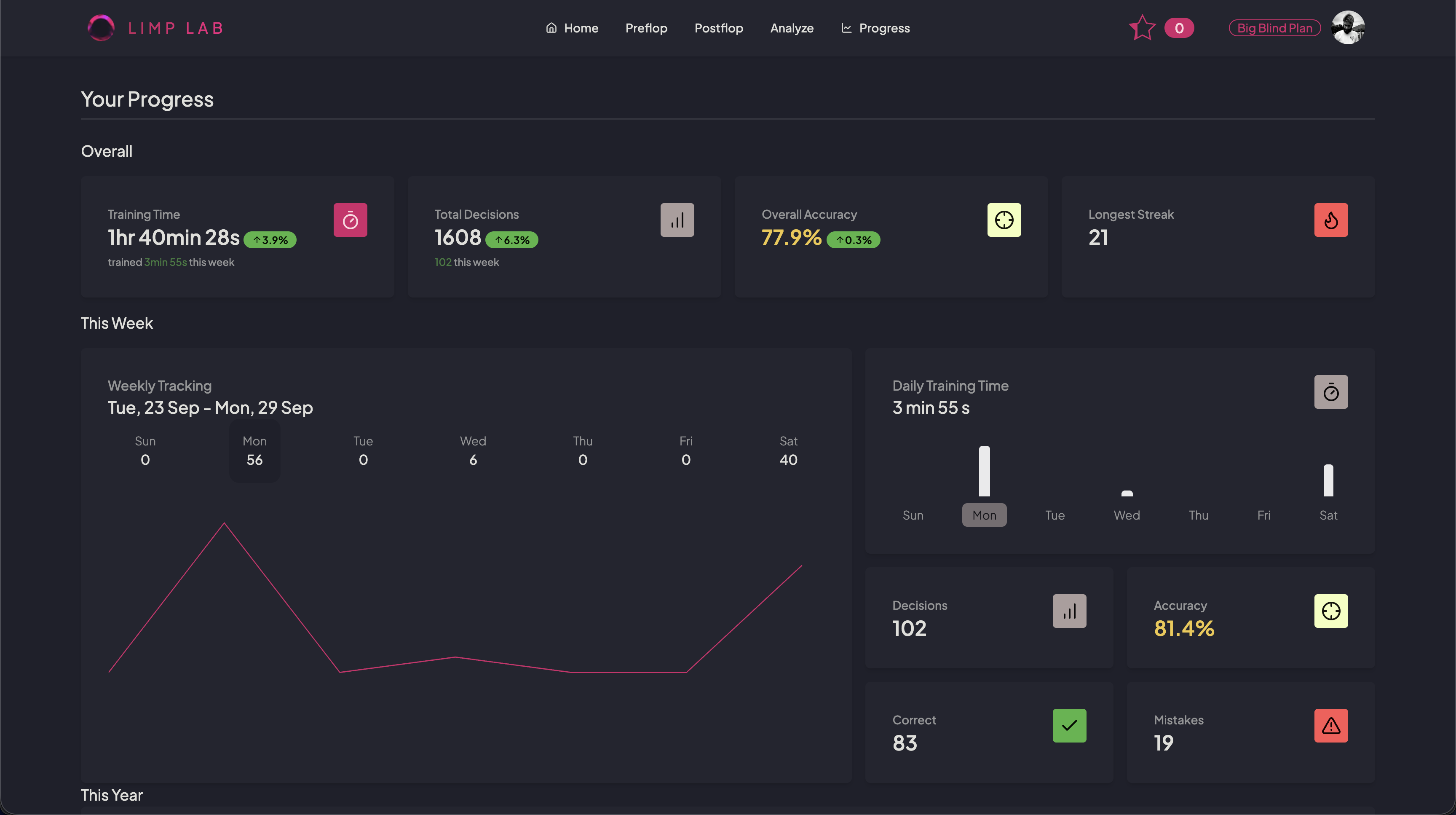Viewport: 1456px width, 815px height.
Task: Click the Overall Accuracy crosshair icon
Action: 1004,220
